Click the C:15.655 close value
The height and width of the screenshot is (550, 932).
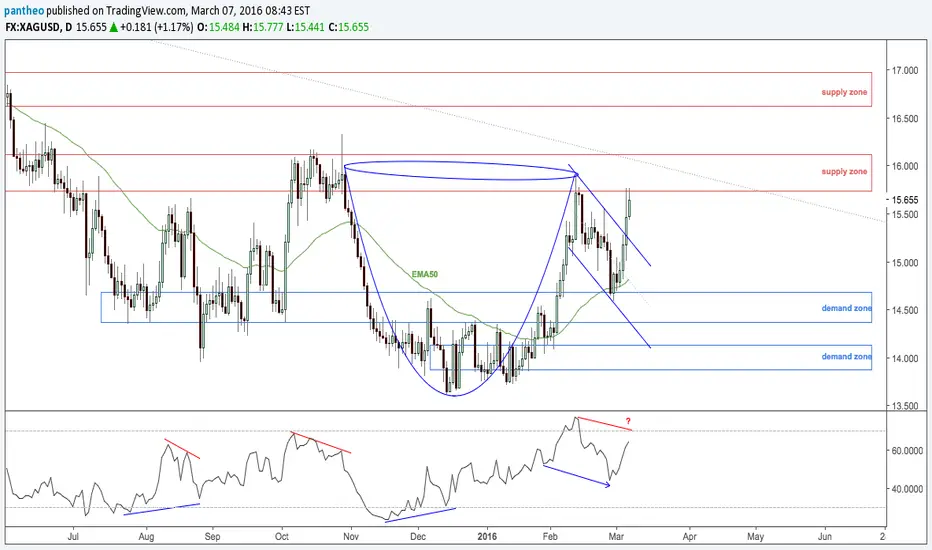(x=348, y=27)
